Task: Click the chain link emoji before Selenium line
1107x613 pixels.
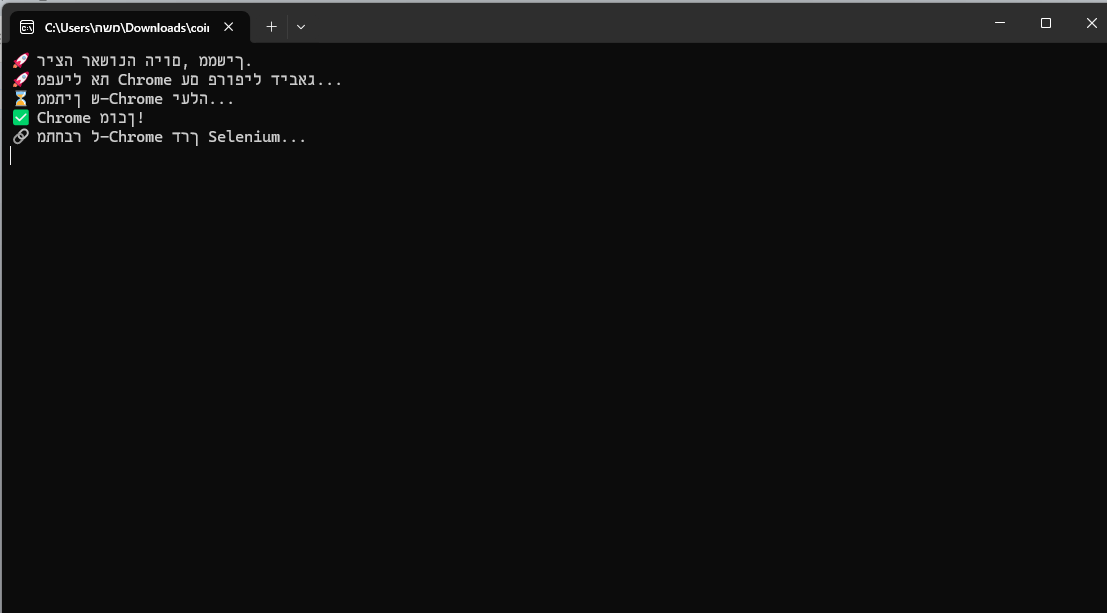Action: pyautogui.click(x=20, y=136)
